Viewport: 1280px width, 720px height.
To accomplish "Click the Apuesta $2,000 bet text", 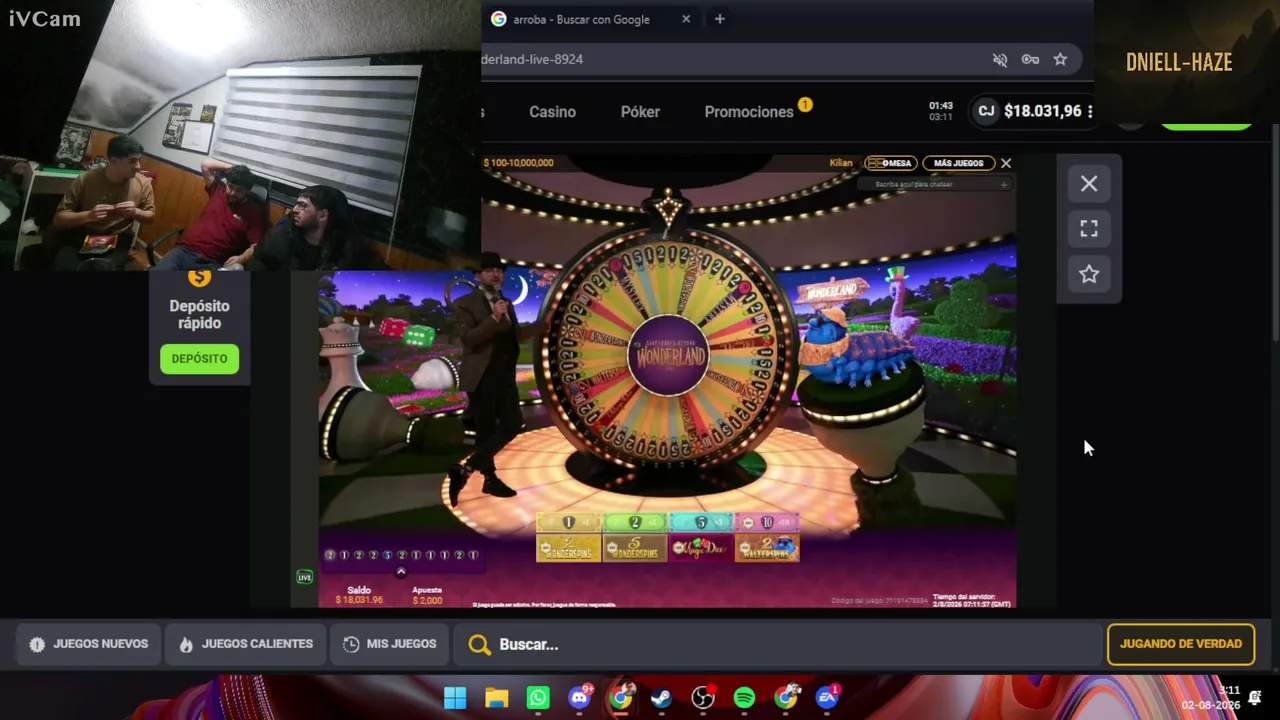I will coord(427,595).
